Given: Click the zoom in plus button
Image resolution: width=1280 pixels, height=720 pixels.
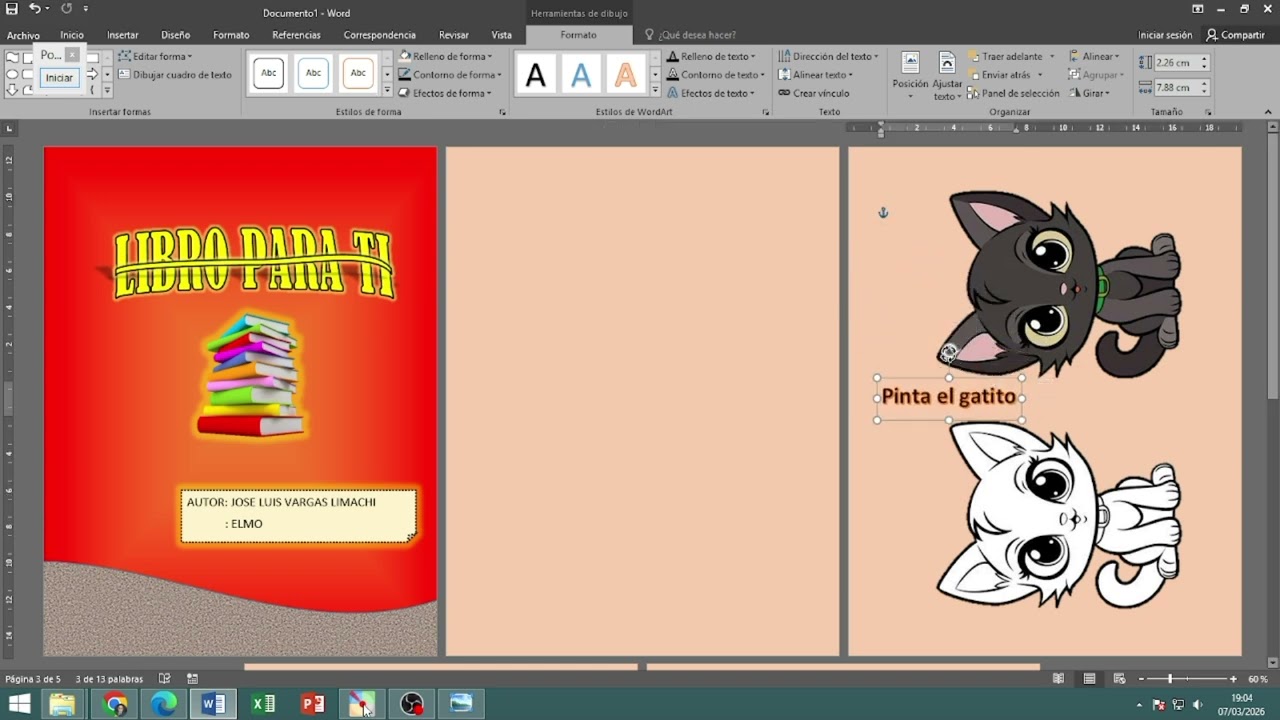Looking at the screenshot, I should 1233,679.
